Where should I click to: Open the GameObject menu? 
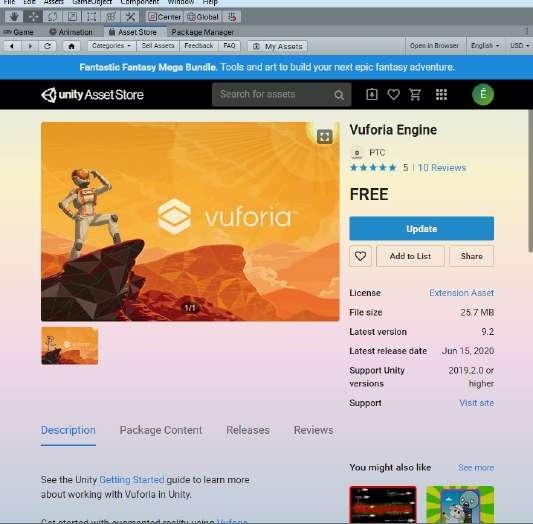click(x=92, y=3)
